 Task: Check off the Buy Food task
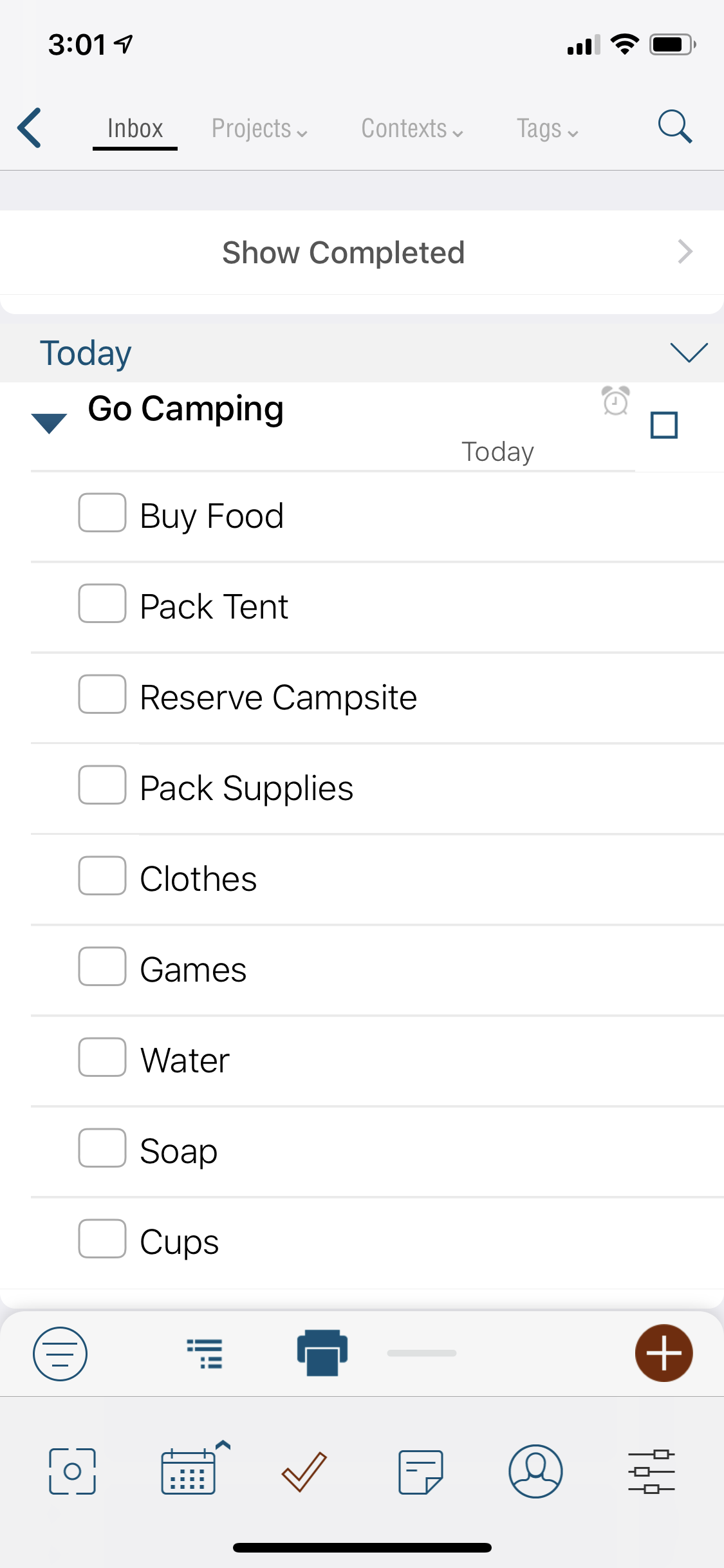tap(102, 512)
